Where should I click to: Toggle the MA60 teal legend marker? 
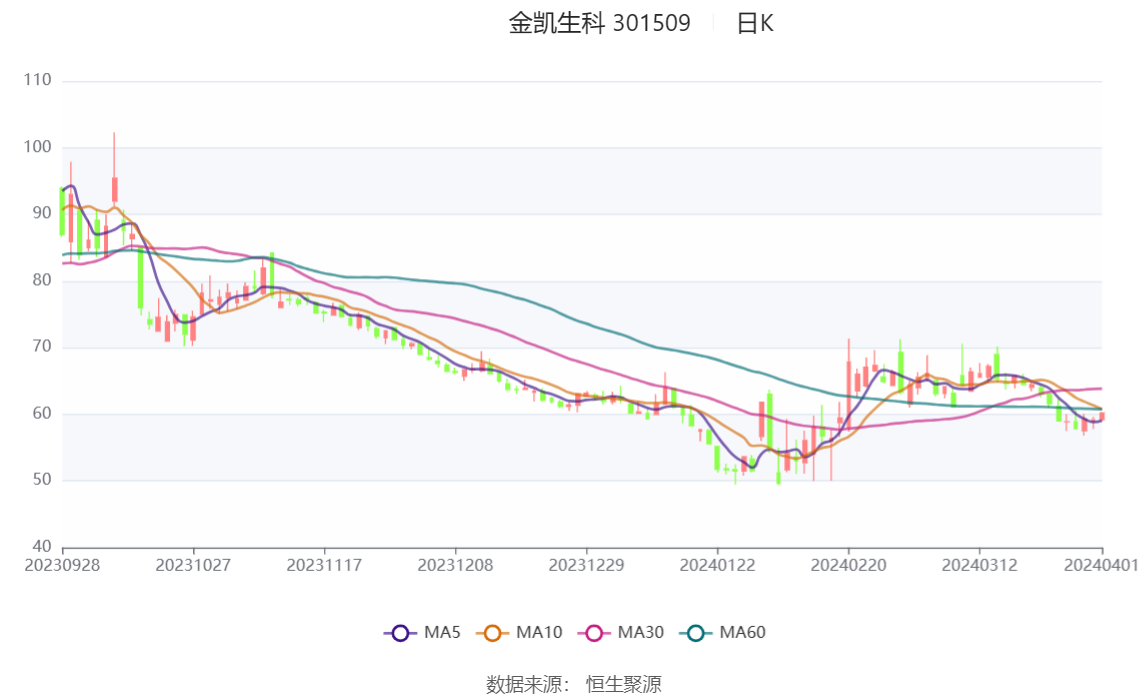pyautogui.click(x=696, y=633)
